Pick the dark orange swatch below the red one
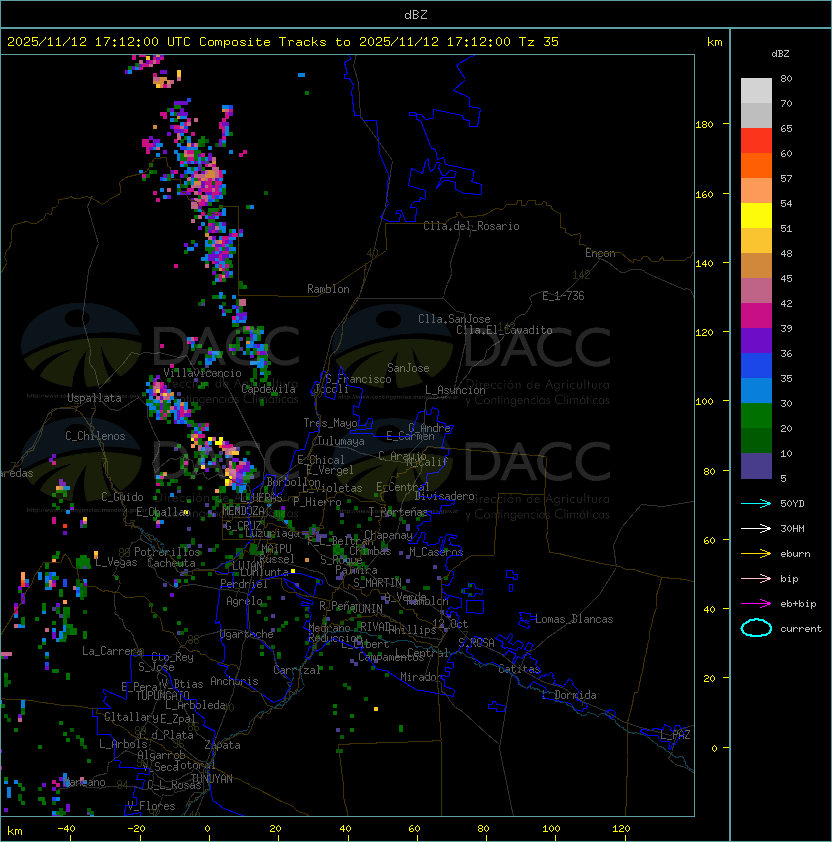This screenshot has width=832, height=842. click(756, 165)
